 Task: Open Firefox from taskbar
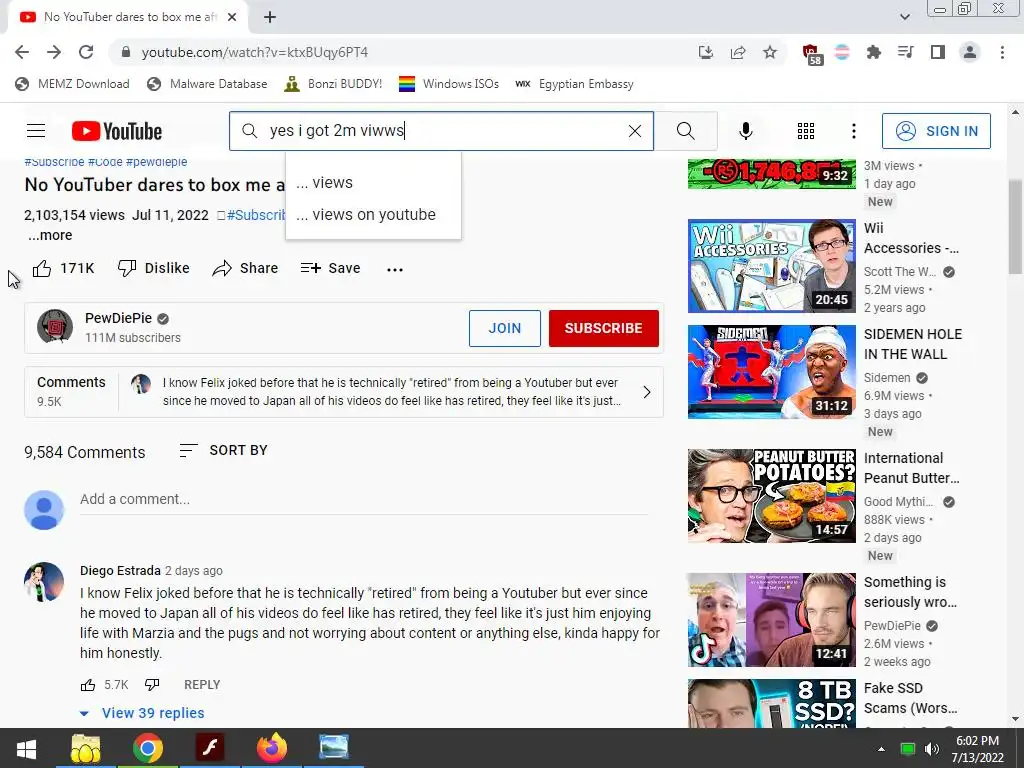tap(272, 748)
